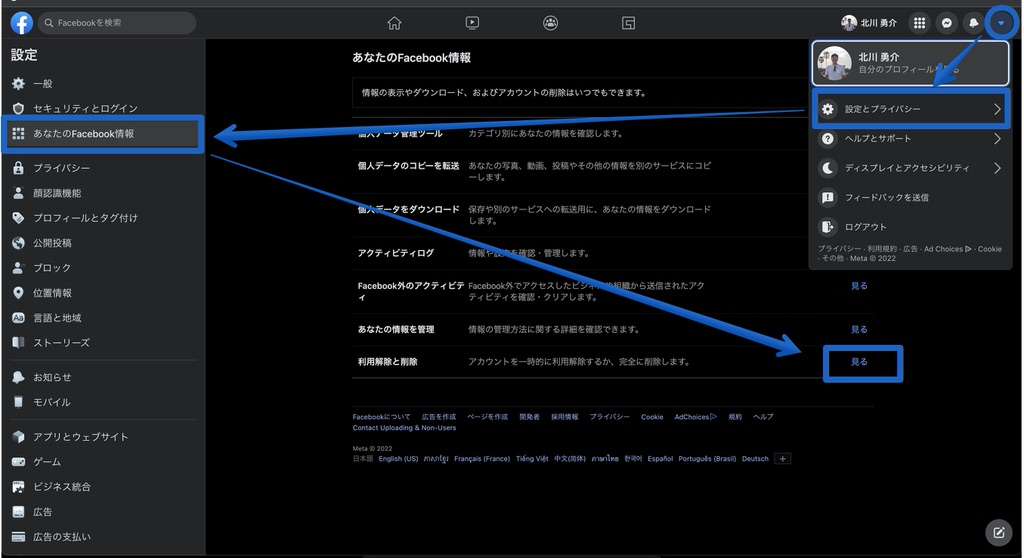This screenshot has height=558, width=1024.
Task: Click feedback icon beside フィードバックを送信
Action: pyautogui.click(x=827, y=197)
